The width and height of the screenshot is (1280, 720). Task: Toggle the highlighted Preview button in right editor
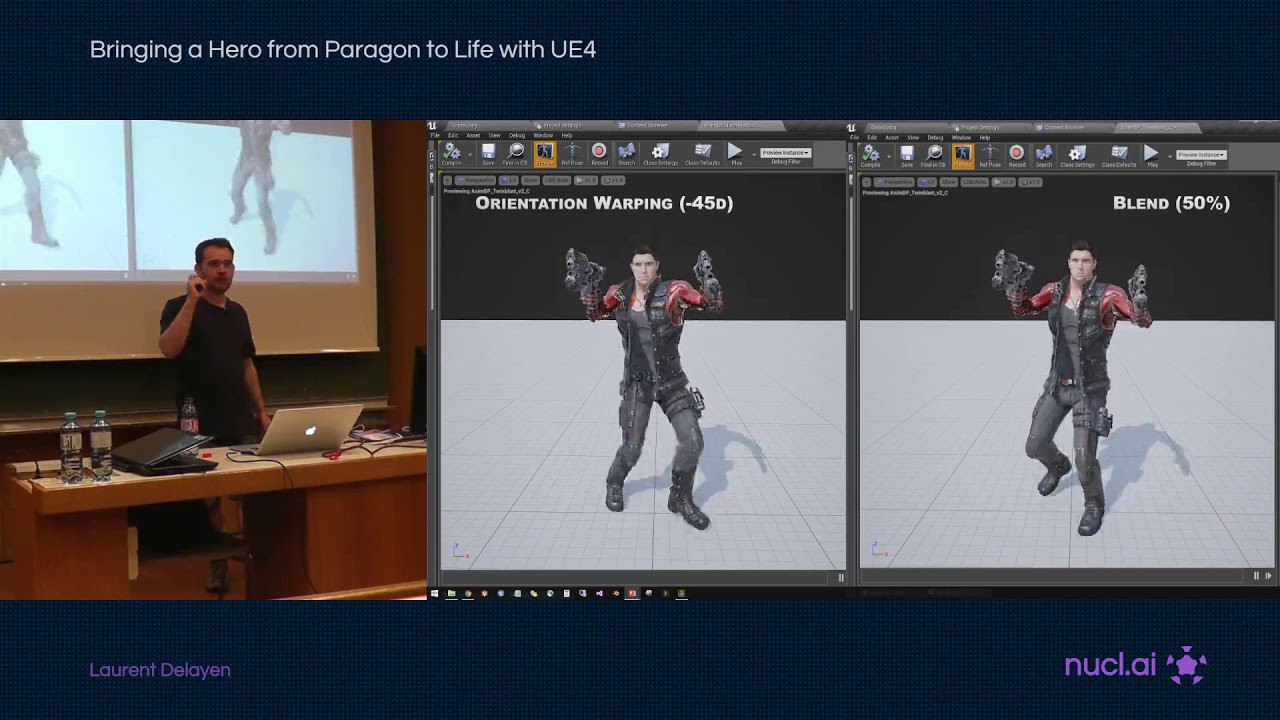[x=963, y=156]
